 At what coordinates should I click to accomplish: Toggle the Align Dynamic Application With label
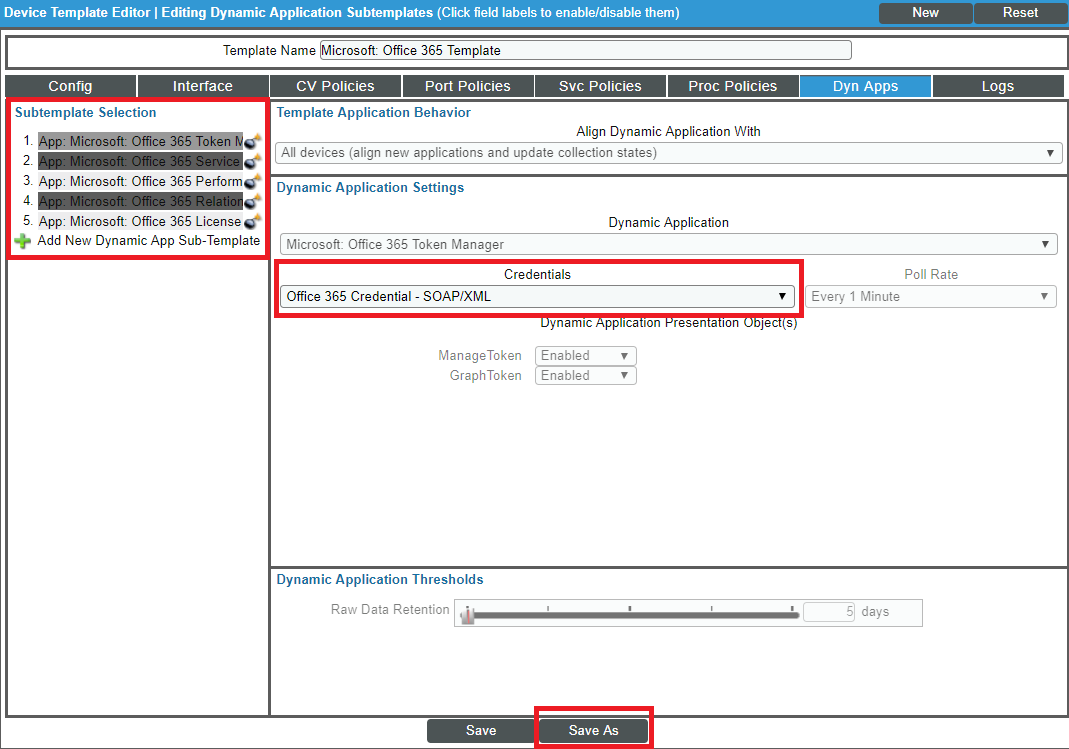tap(668, 132)
